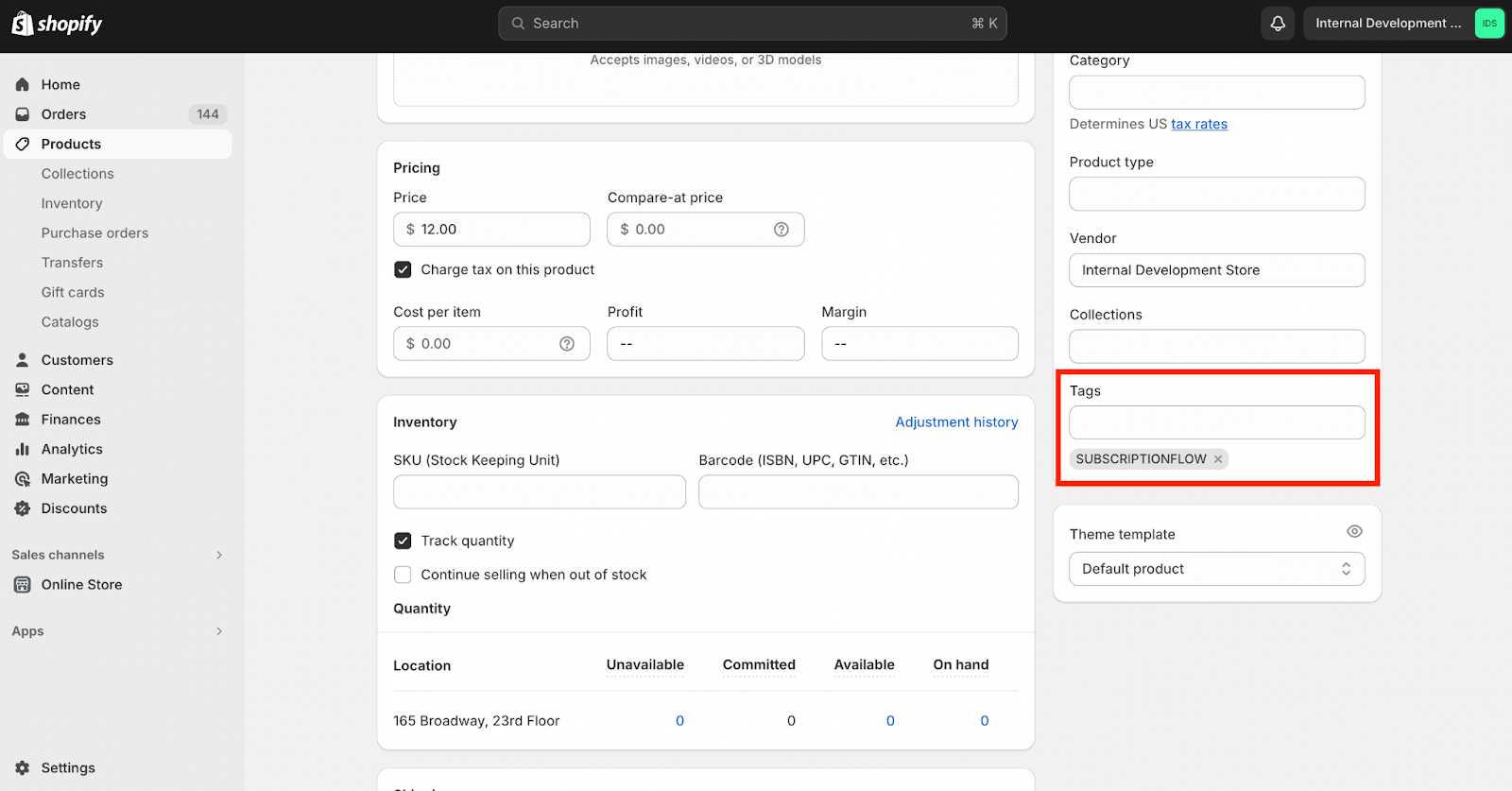Open the Category field

pos(1217,93)
